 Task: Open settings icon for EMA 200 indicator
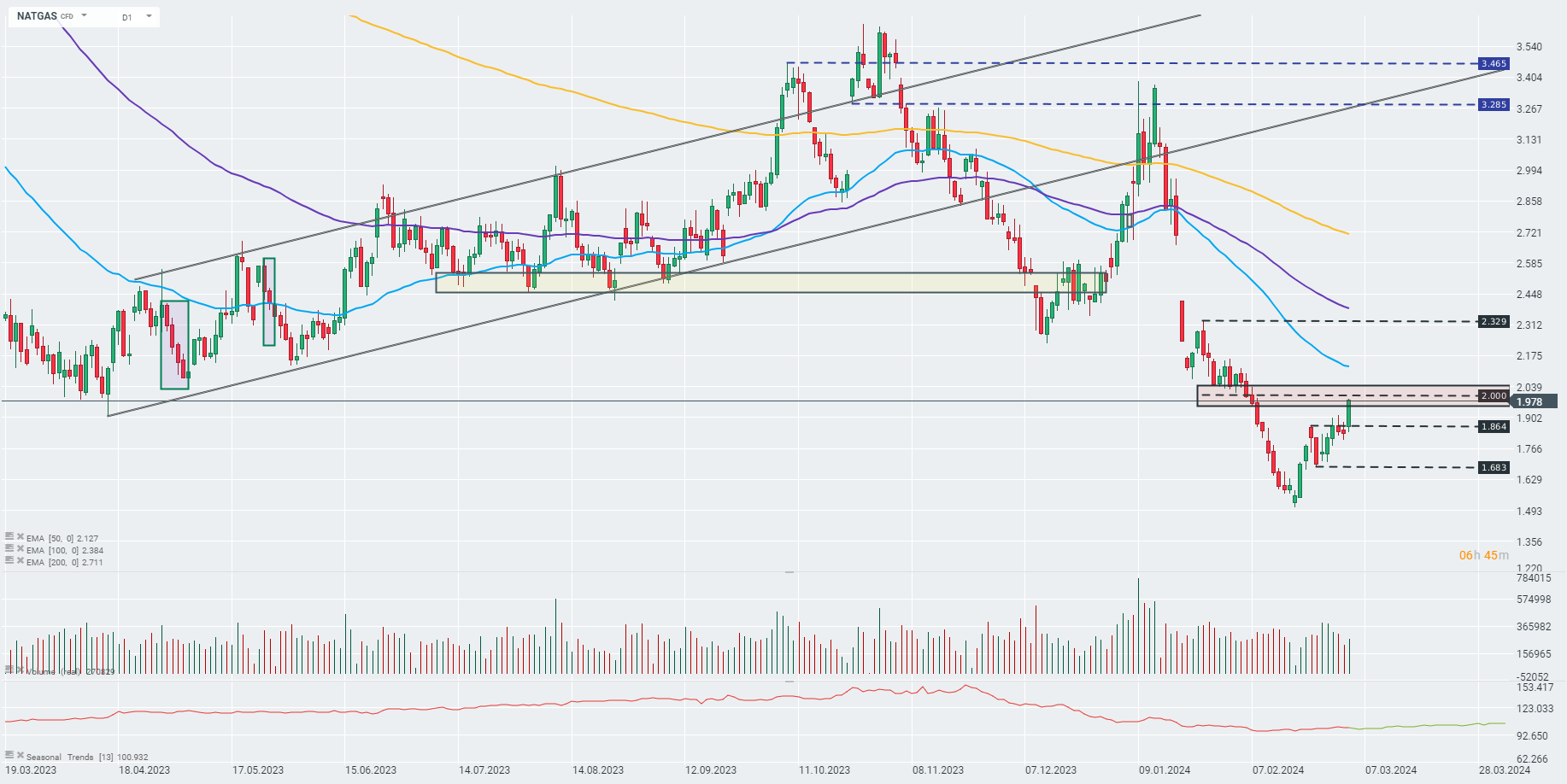9,561
